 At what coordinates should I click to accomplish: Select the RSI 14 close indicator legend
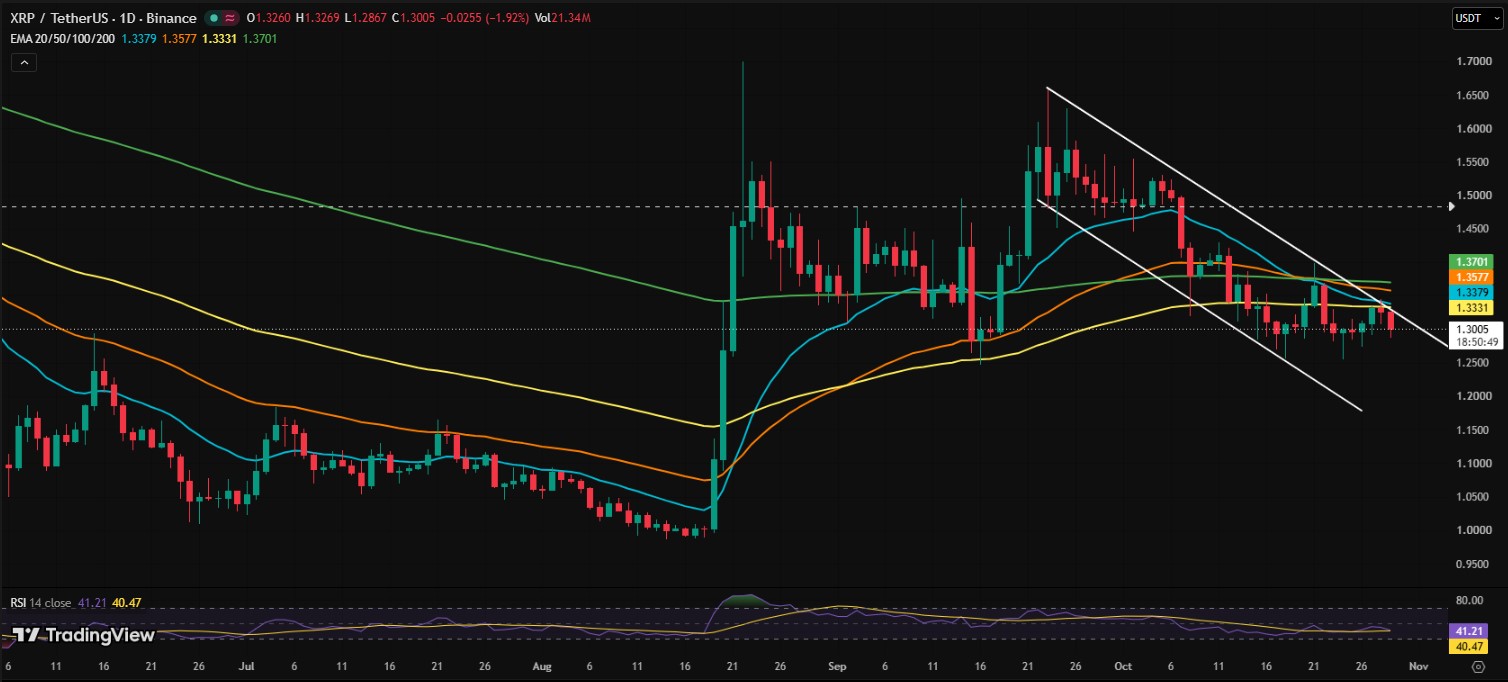click(x=41, y=603)
